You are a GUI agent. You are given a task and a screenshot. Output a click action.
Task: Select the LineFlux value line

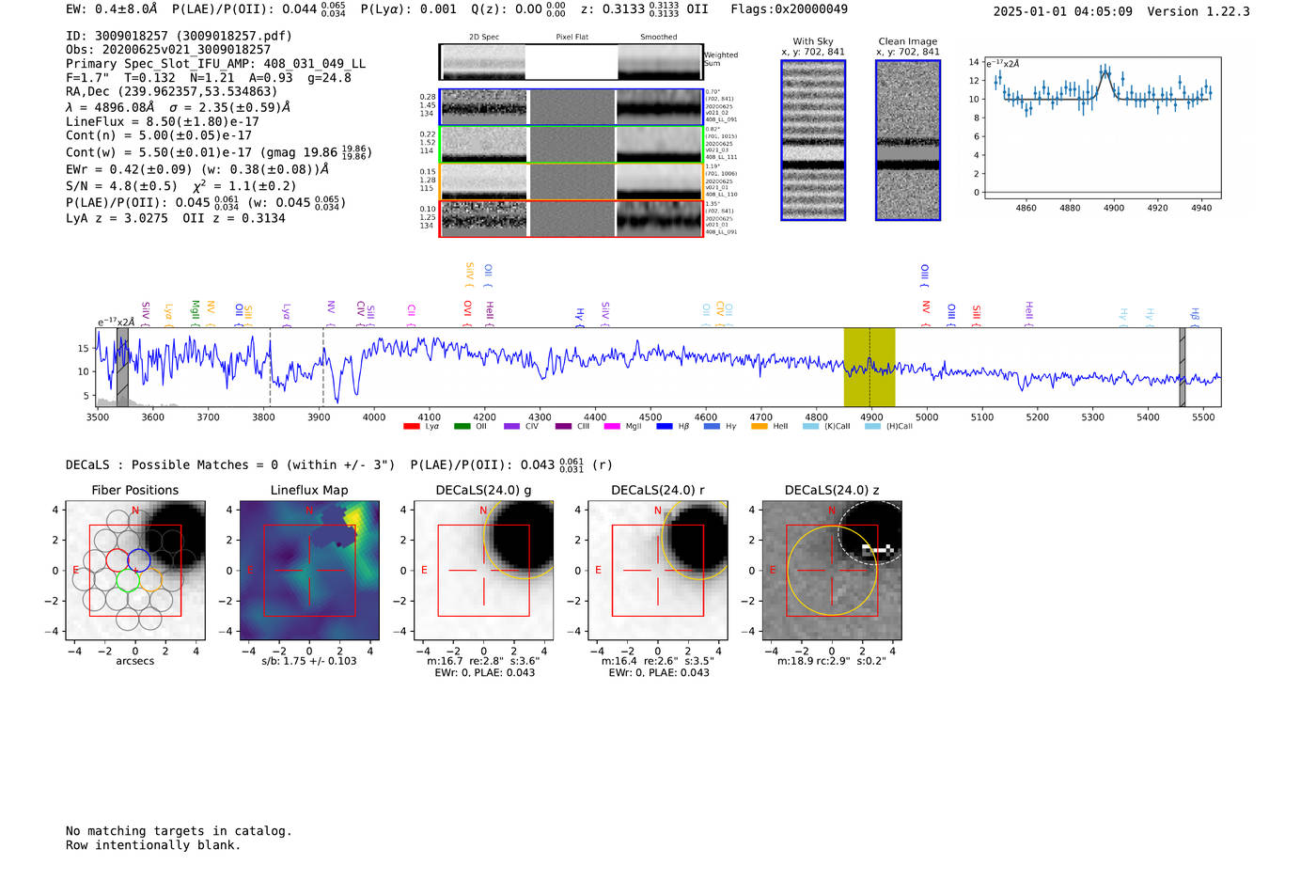[x=163, y=121]
